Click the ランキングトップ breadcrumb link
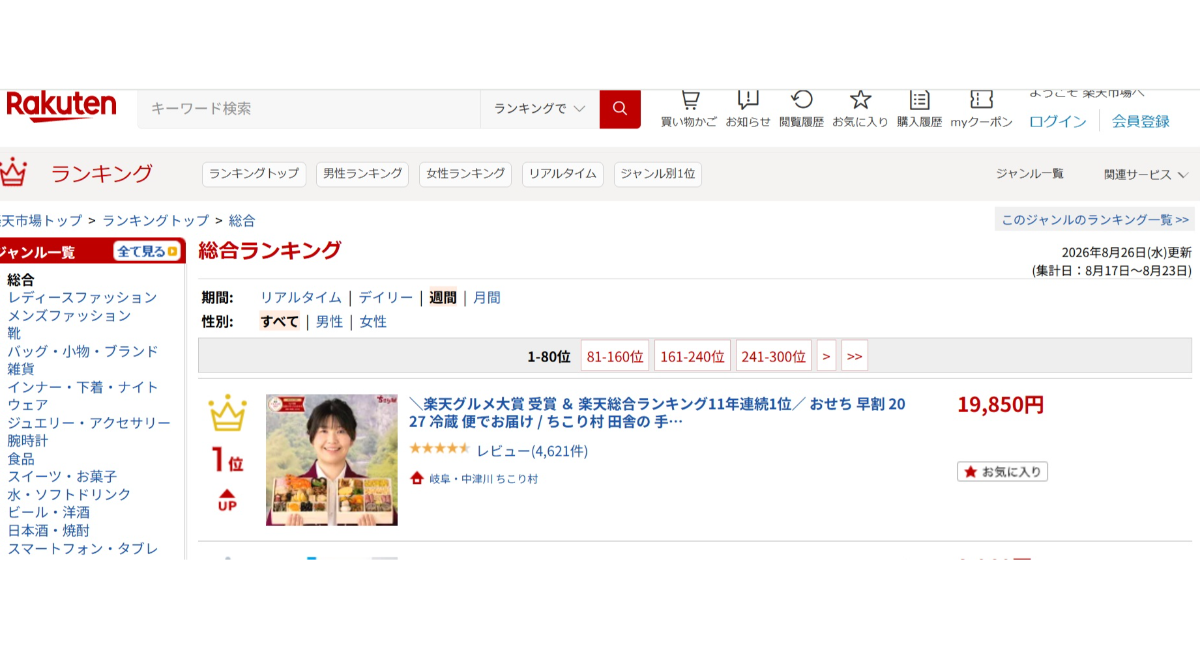The width and height of the screenshot is (1200, 650). click(156, 220)
